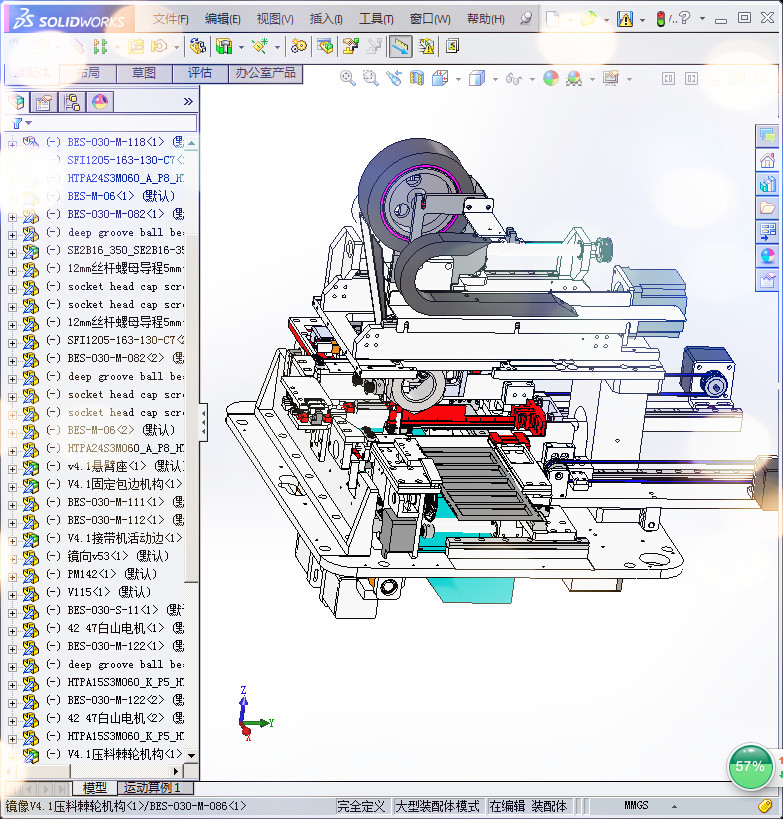
Task: Expand the BES-030-M-082<1> tree node
Action: 12,215
